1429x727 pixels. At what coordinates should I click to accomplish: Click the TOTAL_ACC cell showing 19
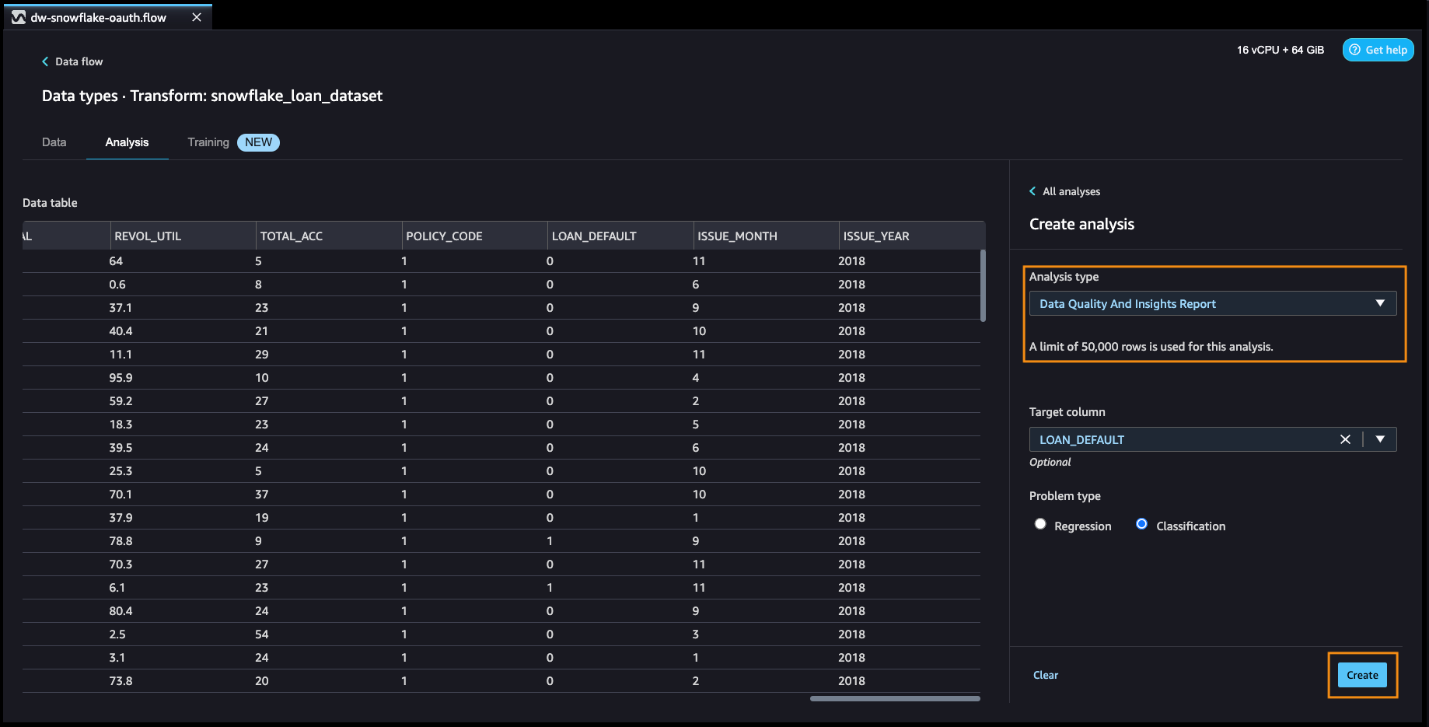262,518
